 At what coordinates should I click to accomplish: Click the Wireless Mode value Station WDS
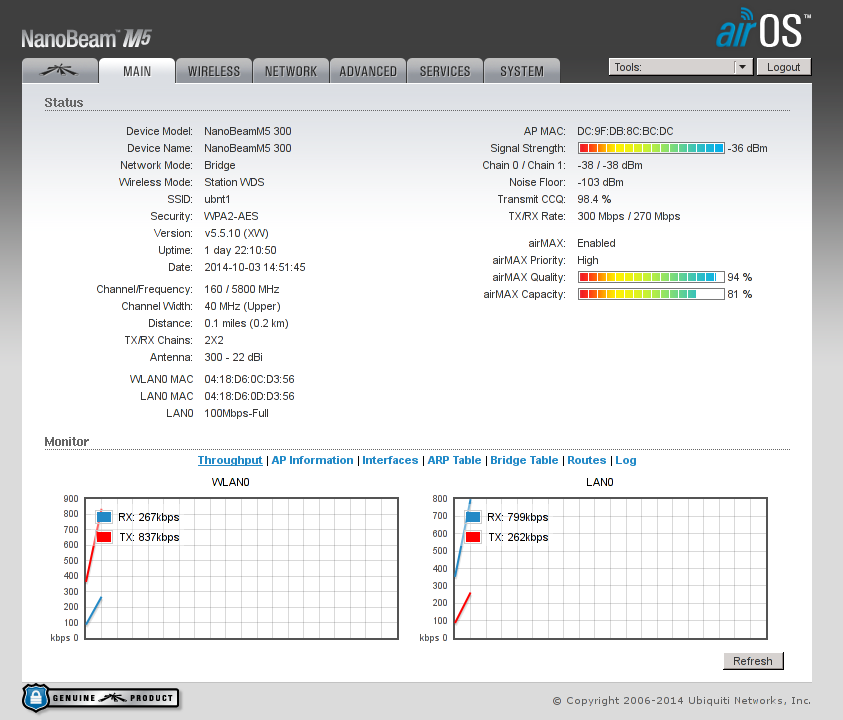tap(234, 182)
